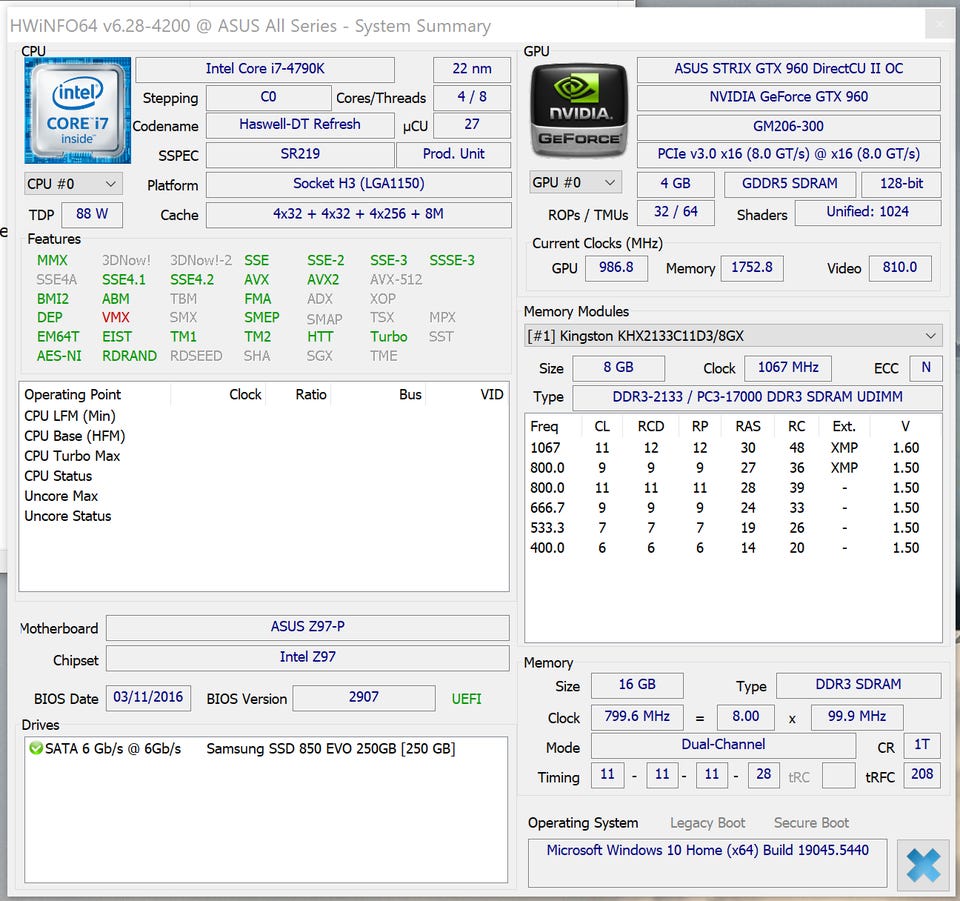Click the DDR3-2133 / PC3-17000 type field
The image size is (960, 901).
click(757, 397)
